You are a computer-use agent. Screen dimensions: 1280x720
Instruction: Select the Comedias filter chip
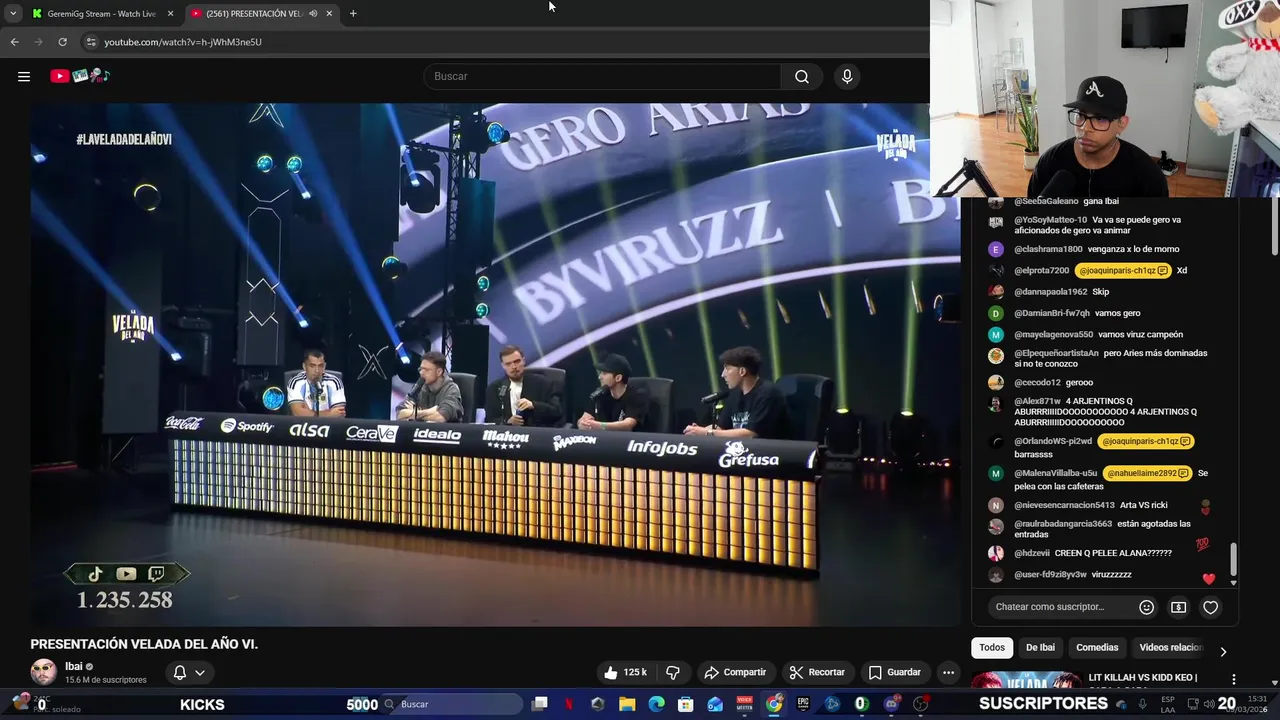click(1097, 647)
